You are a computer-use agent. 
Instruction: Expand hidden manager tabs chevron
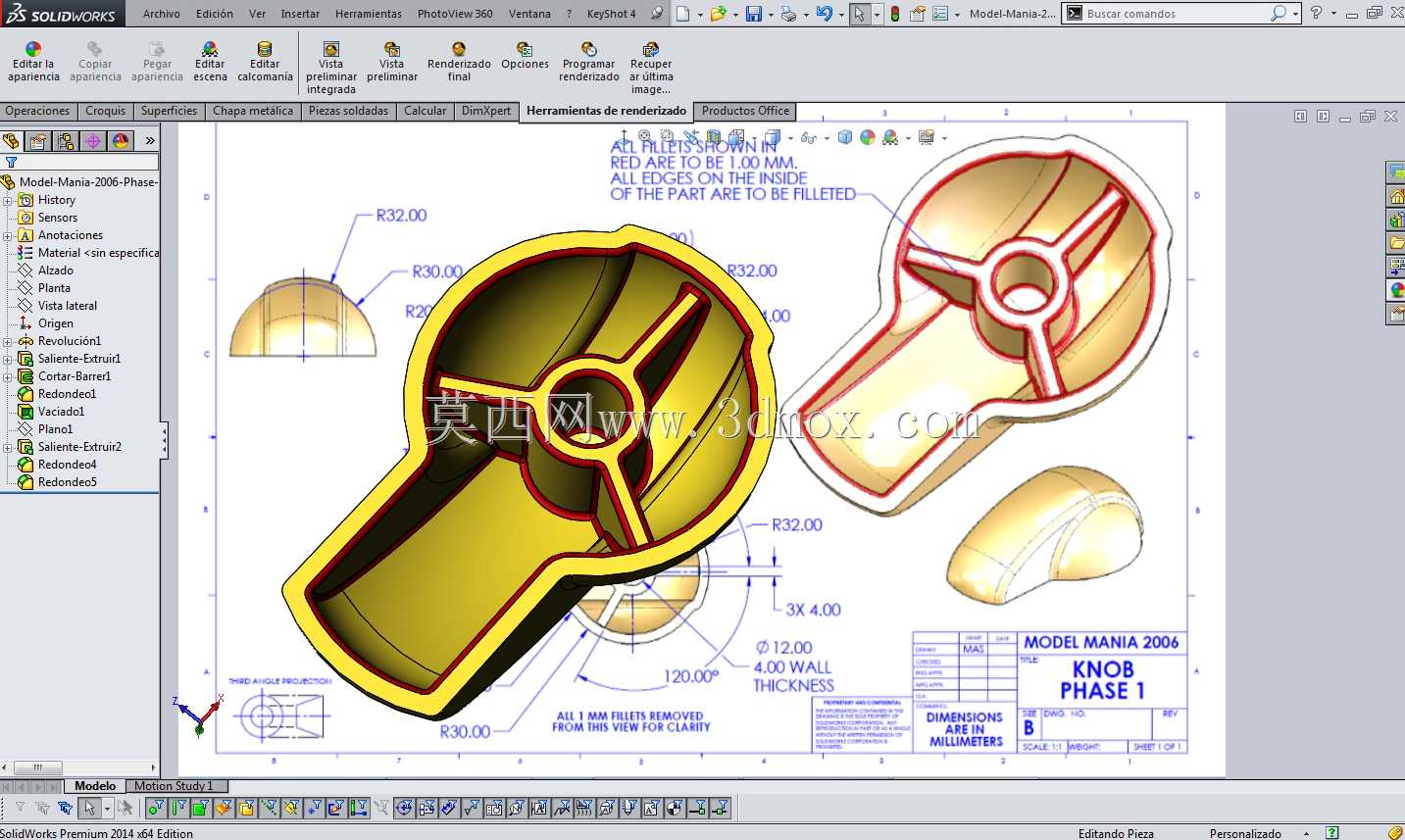[150, 141]
